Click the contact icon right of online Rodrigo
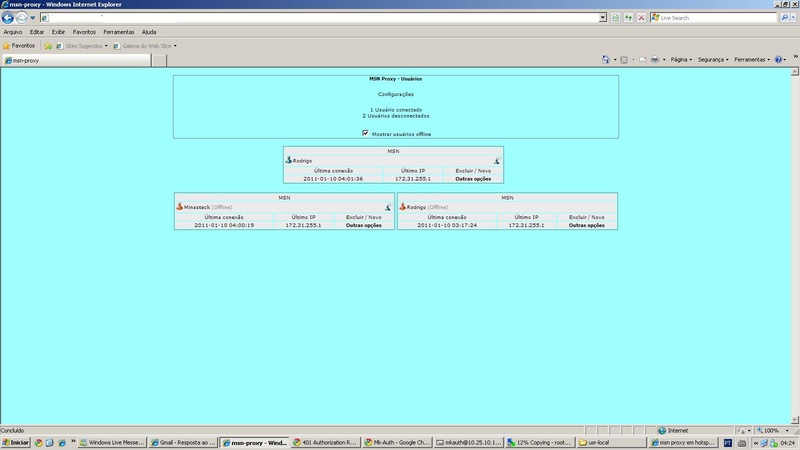 [x=496, y=161]
